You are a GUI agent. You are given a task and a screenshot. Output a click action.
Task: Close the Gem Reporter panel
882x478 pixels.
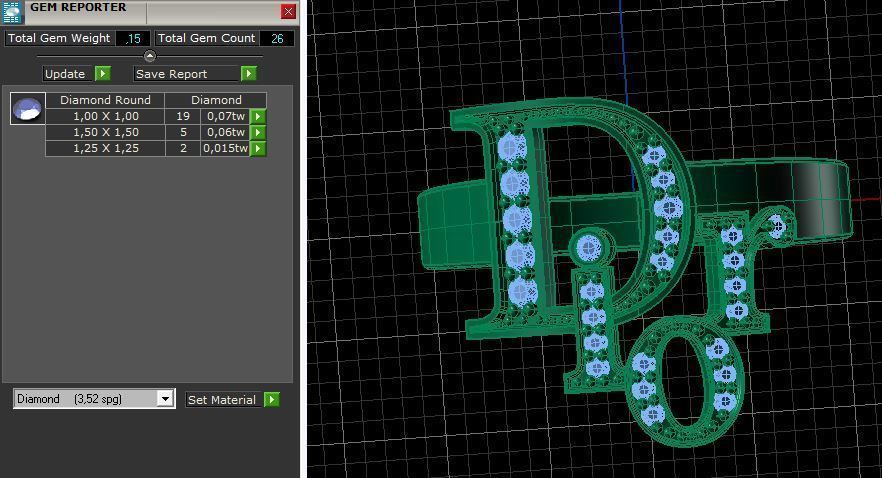[x=289, y=11]
